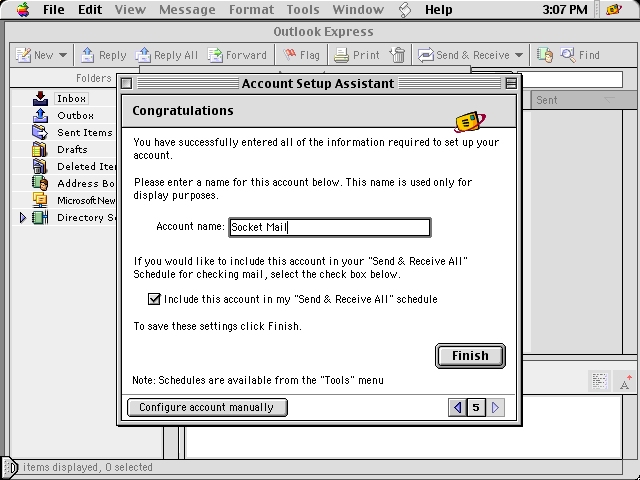Screen dimensions: 640x480
Task: Click the text size icon in preview pane
Action: [x=624, y=382]
